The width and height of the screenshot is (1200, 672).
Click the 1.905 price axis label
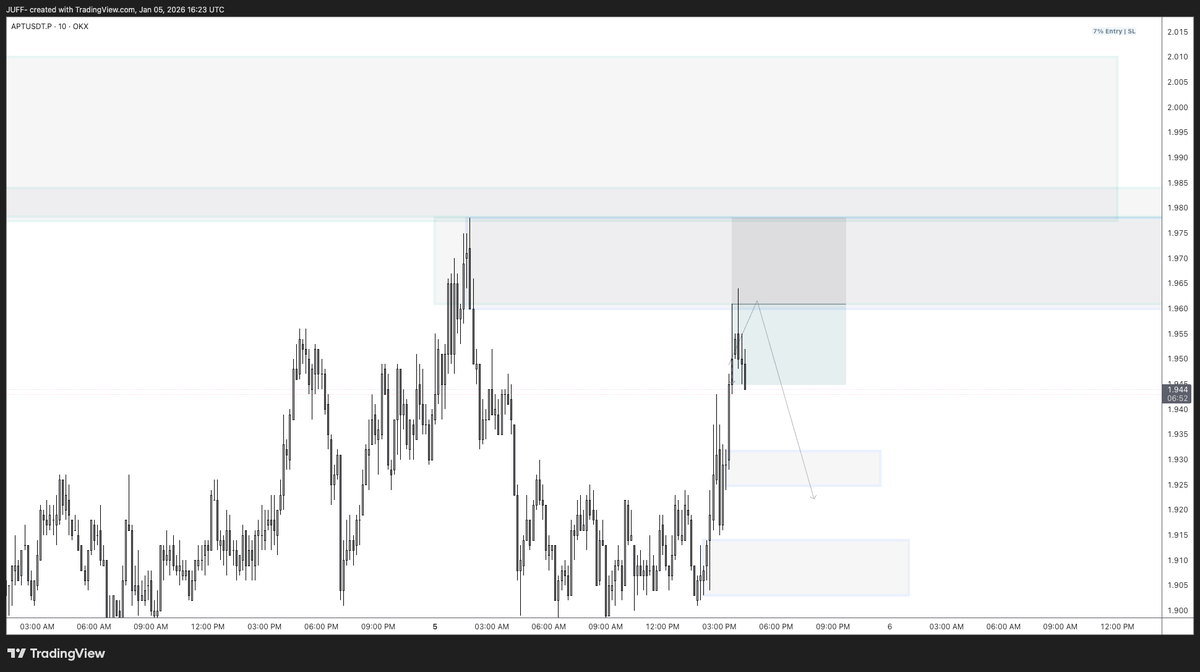pyautogui.click(x=1176, y=586)
